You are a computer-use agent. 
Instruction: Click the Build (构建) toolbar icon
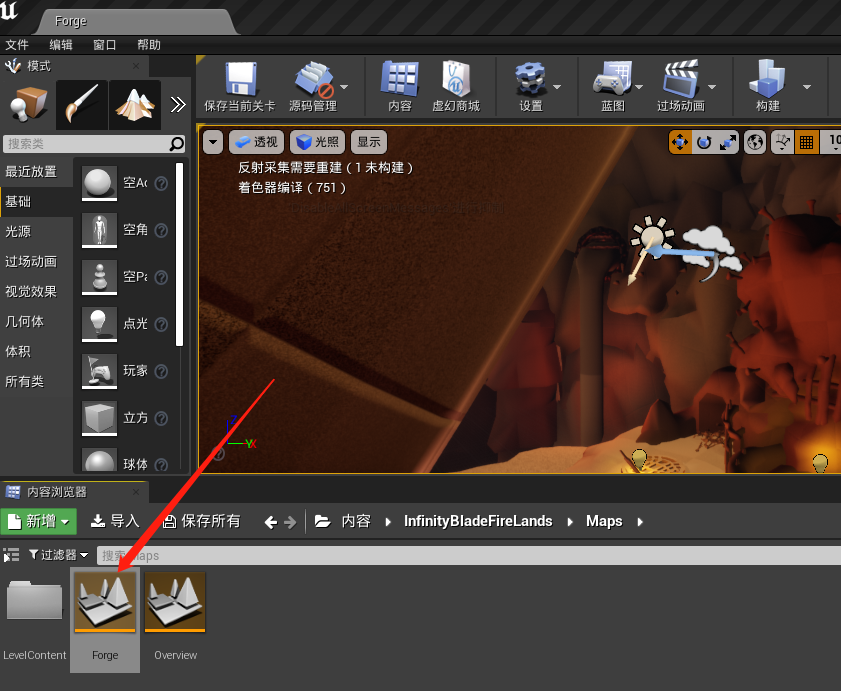pos(768,86)
